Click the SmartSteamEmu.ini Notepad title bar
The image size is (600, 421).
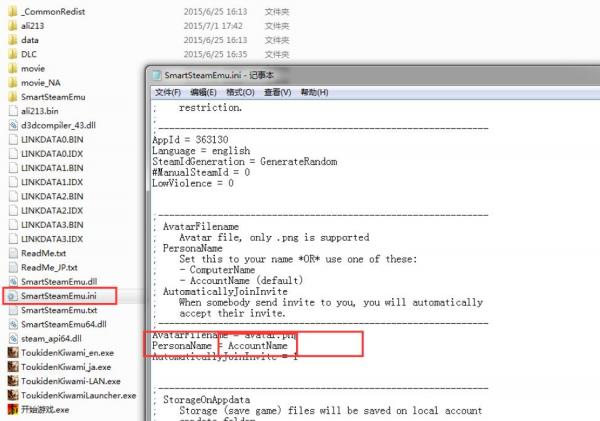tap(373, 75)
